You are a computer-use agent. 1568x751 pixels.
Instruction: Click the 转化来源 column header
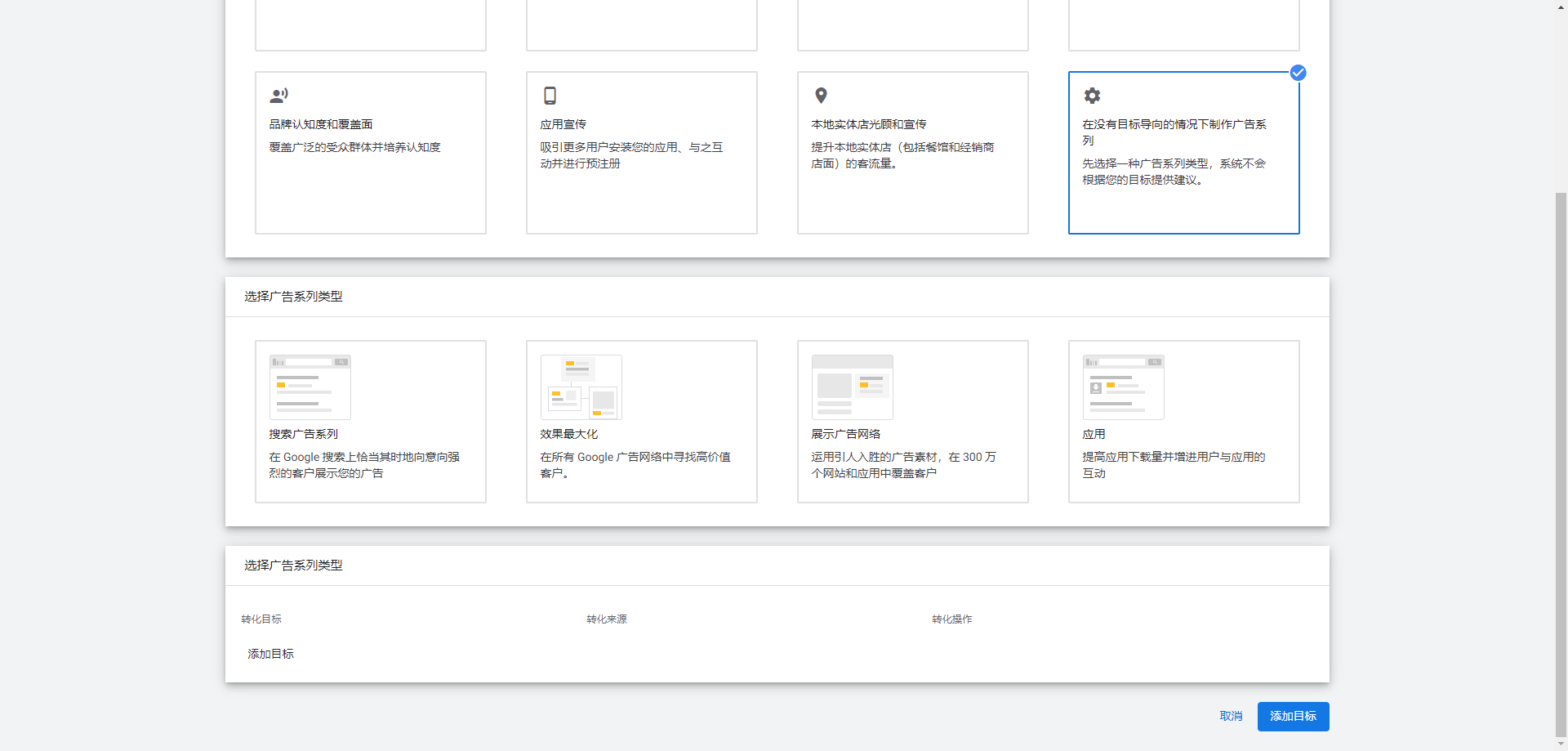coord(606,619)
